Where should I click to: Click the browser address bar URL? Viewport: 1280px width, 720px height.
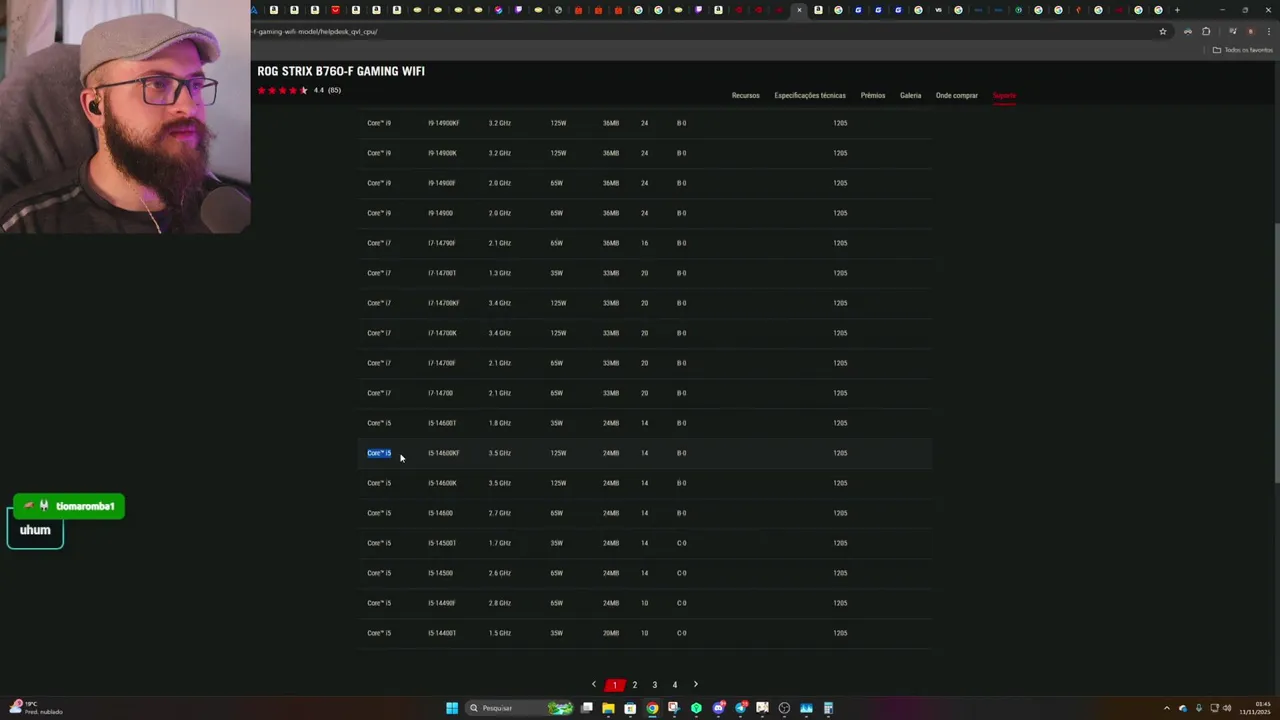click(x=315, y=31)
